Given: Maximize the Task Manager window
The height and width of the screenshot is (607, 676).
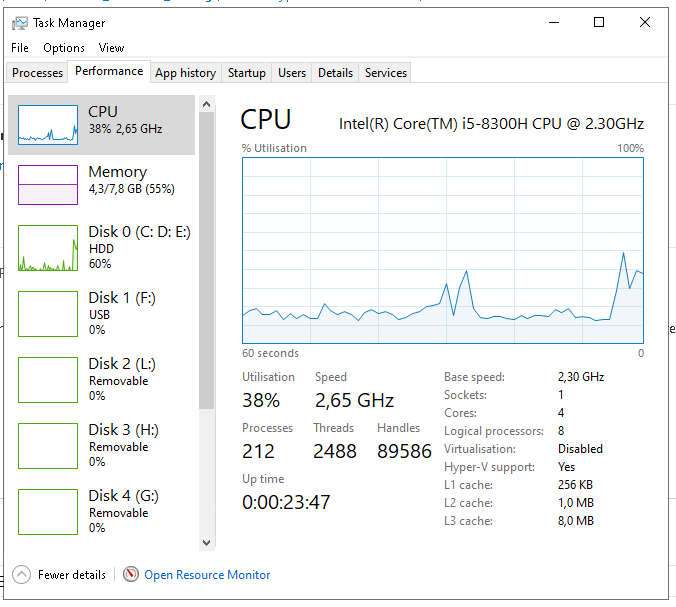Looking at the screenshot, I should click(599, 22).
